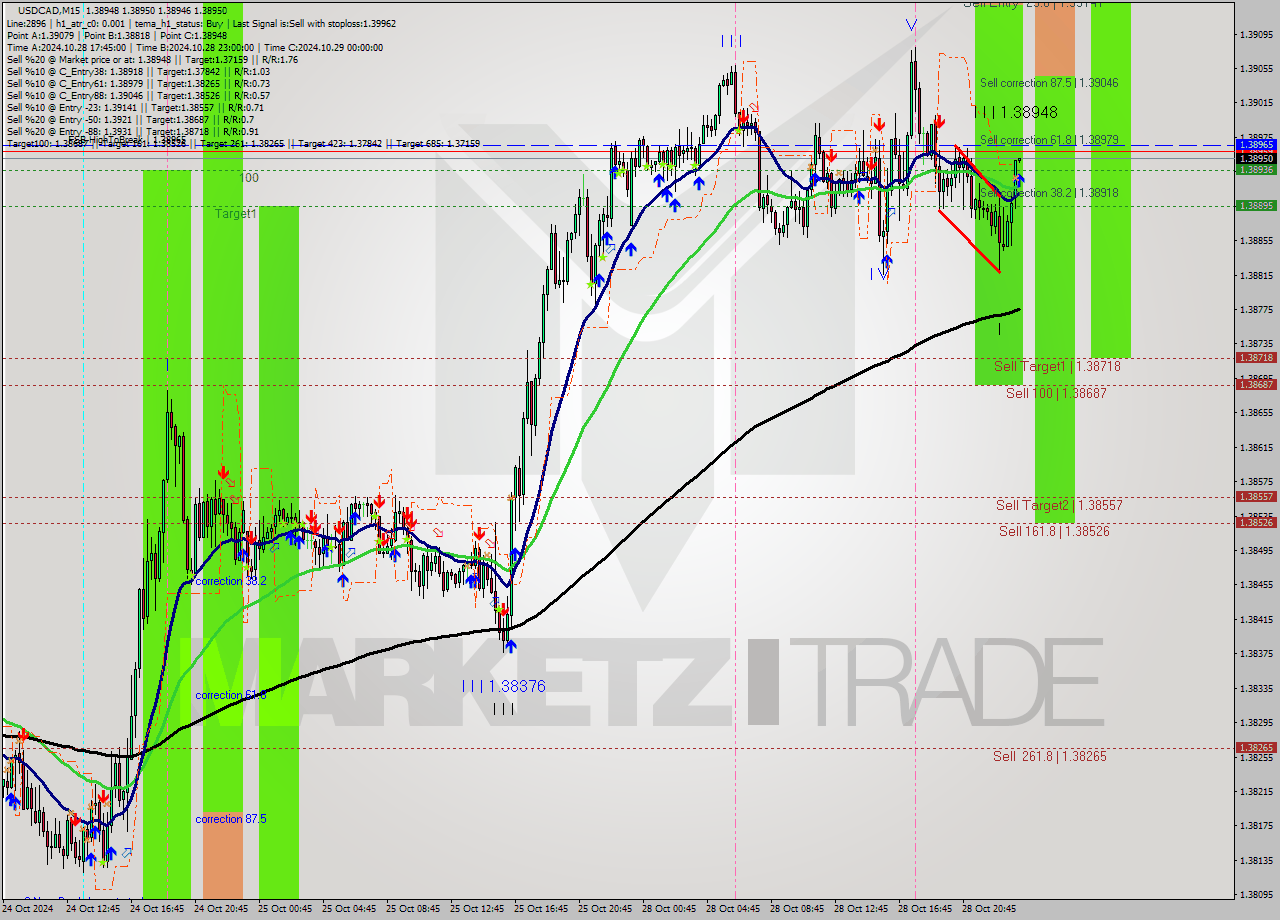
Task: Click the '24 Oct 16:45' time axis label
Action: tap(157, 909)
